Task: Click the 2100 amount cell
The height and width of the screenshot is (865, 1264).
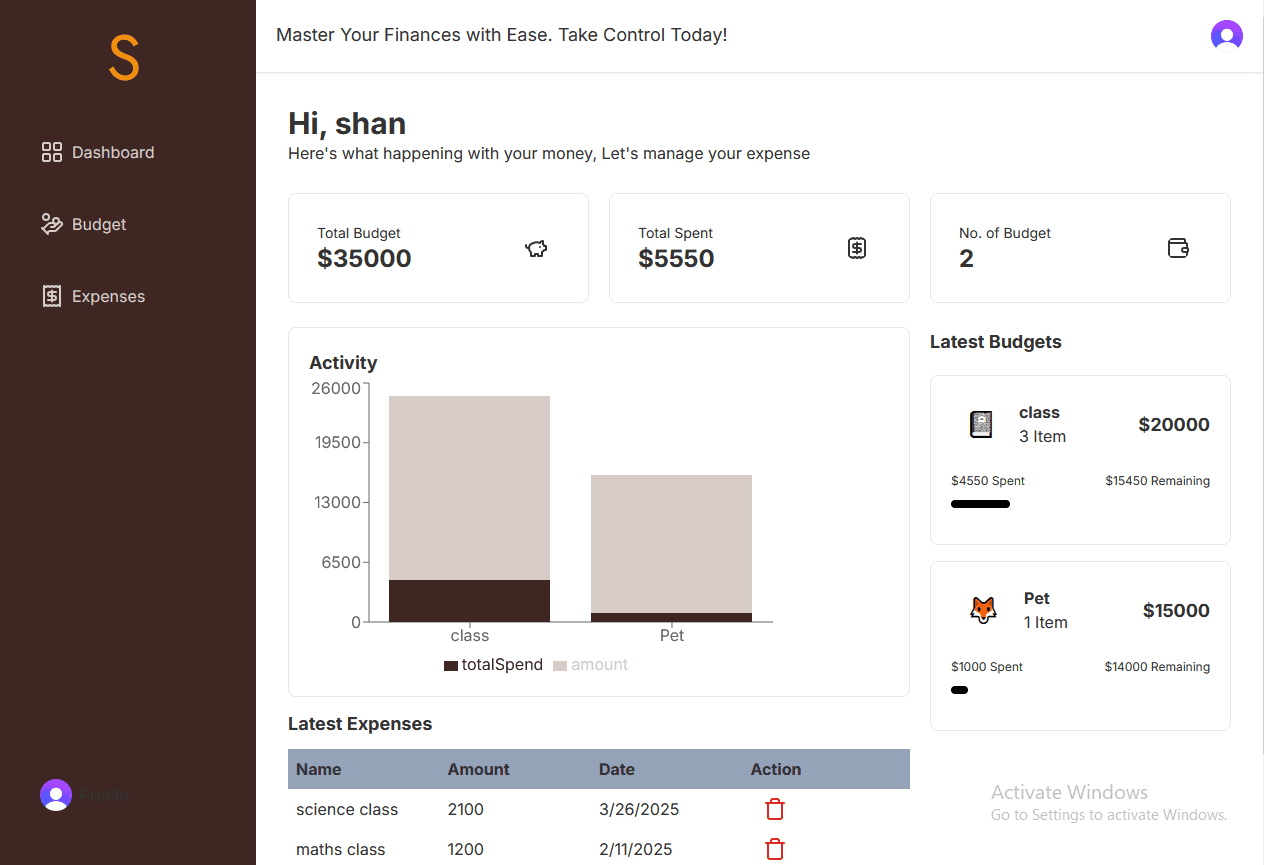Action: (465, 809)
